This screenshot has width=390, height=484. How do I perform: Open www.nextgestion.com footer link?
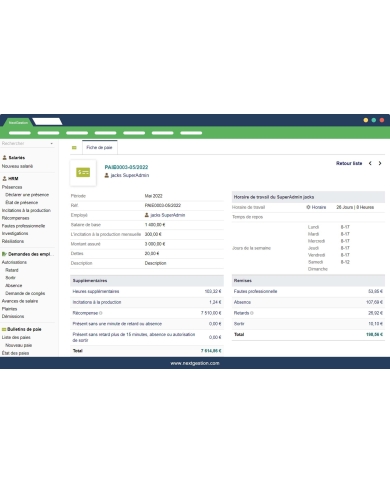pyautogui.click(x=195, y=363)
